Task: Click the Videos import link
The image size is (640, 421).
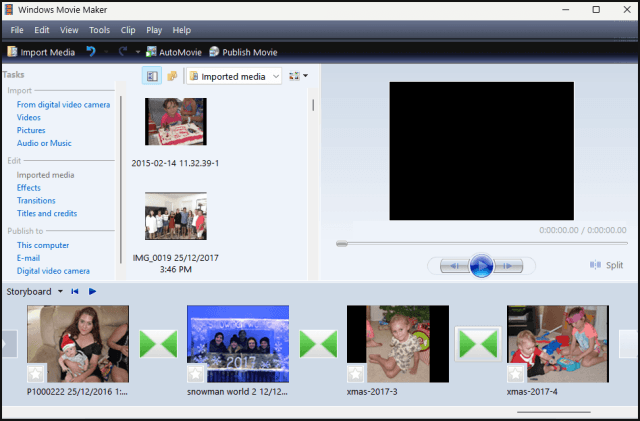Action: click(x=29, y=118)
